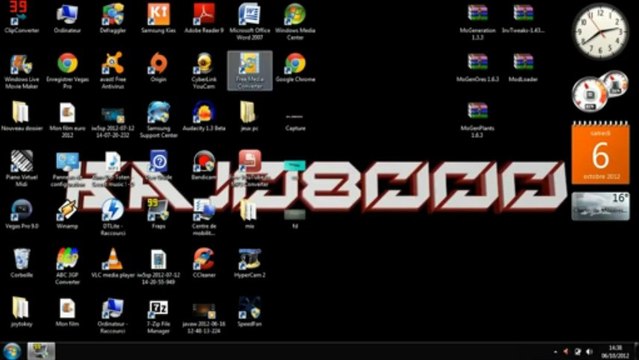This screenshot has width=639, height=360.
Task: Select the iw5sp 2012-07-12 14-20-55-949 file
Action: (159, 266)
